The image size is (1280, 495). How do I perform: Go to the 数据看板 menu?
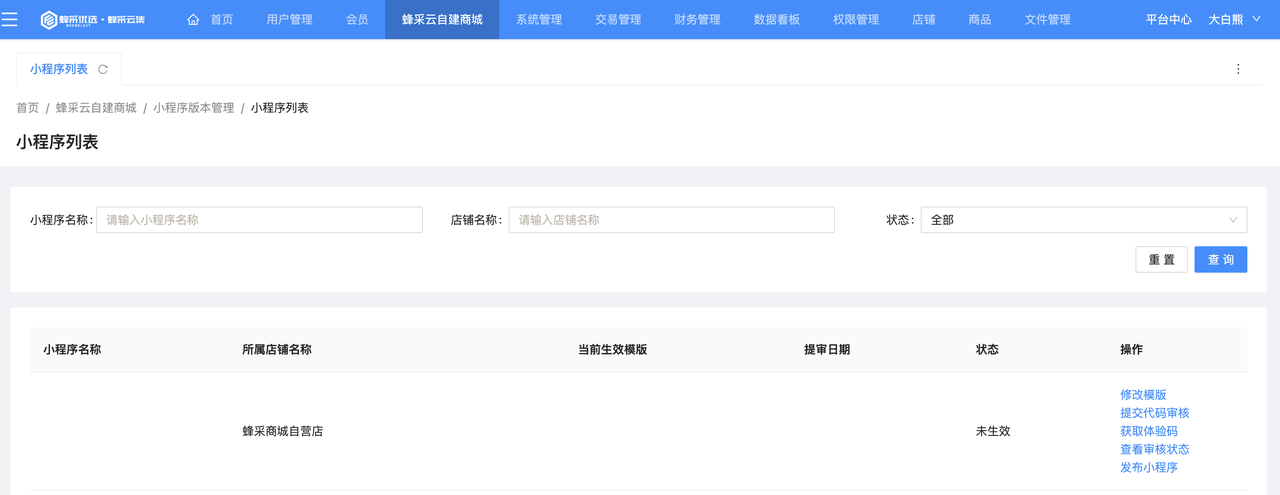tap(776, 19)
